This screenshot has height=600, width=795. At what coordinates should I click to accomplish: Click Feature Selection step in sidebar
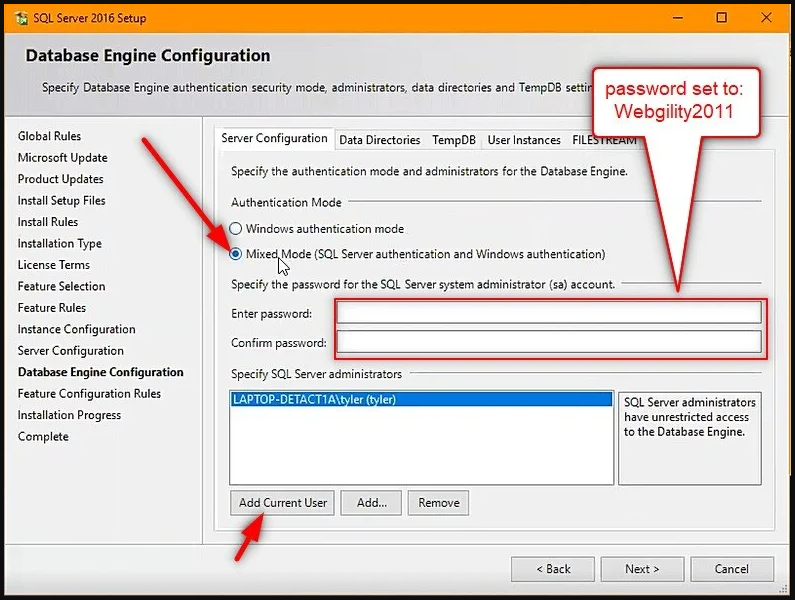click(61, 286)
